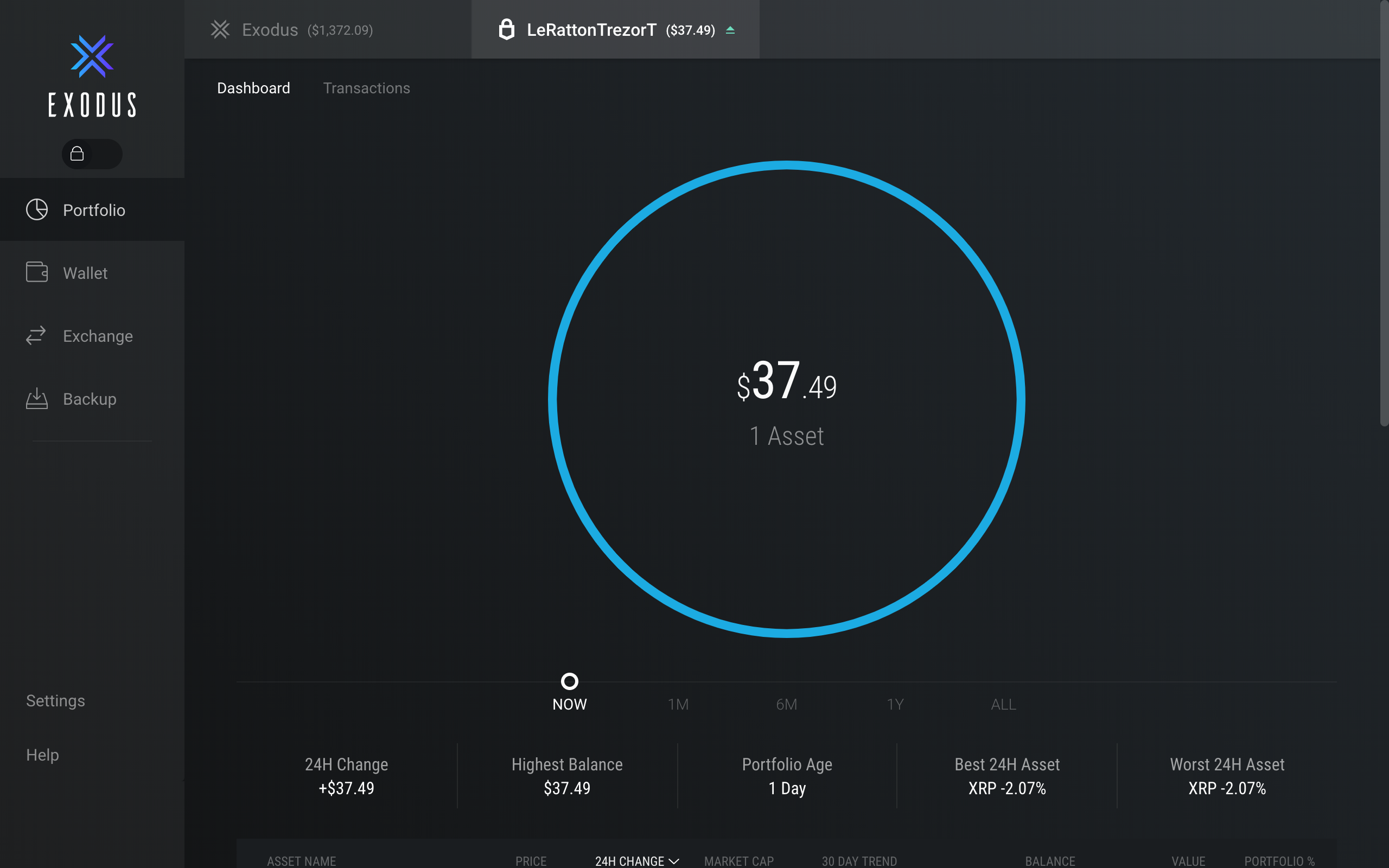Open Settings from the sidebar
The image size is (1389, 868).
(56, 700)
